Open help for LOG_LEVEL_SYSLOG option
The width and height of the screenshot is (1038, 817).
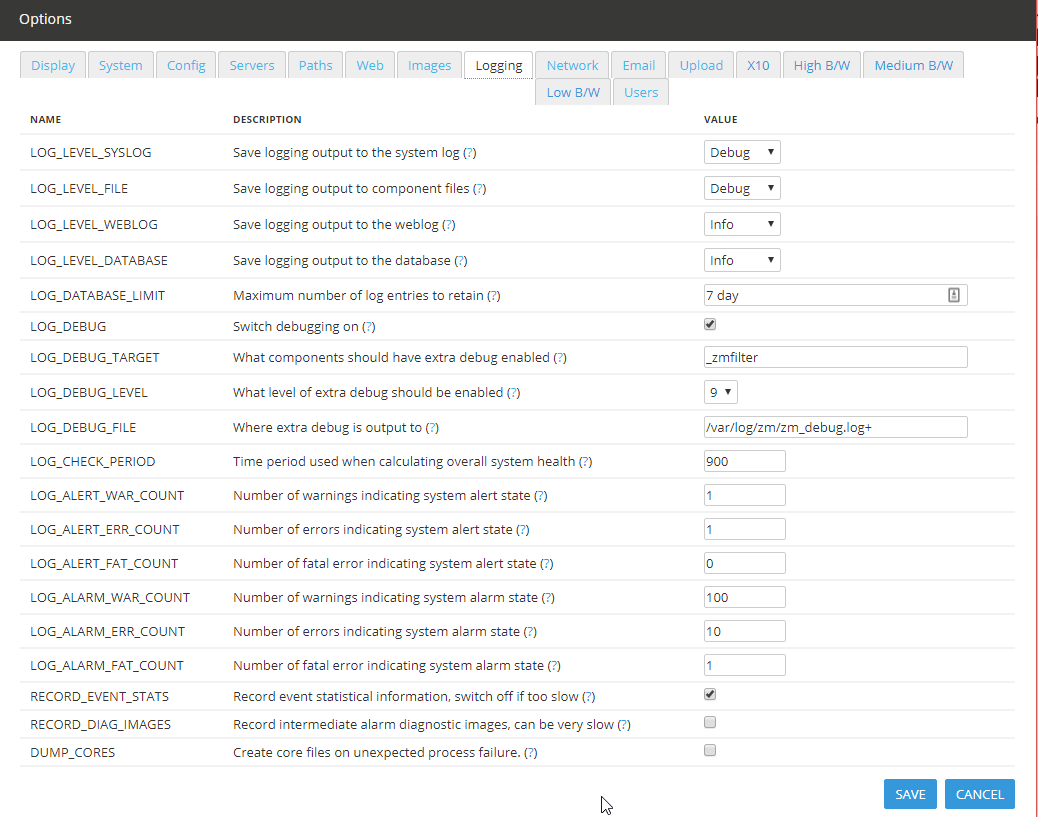469,153
